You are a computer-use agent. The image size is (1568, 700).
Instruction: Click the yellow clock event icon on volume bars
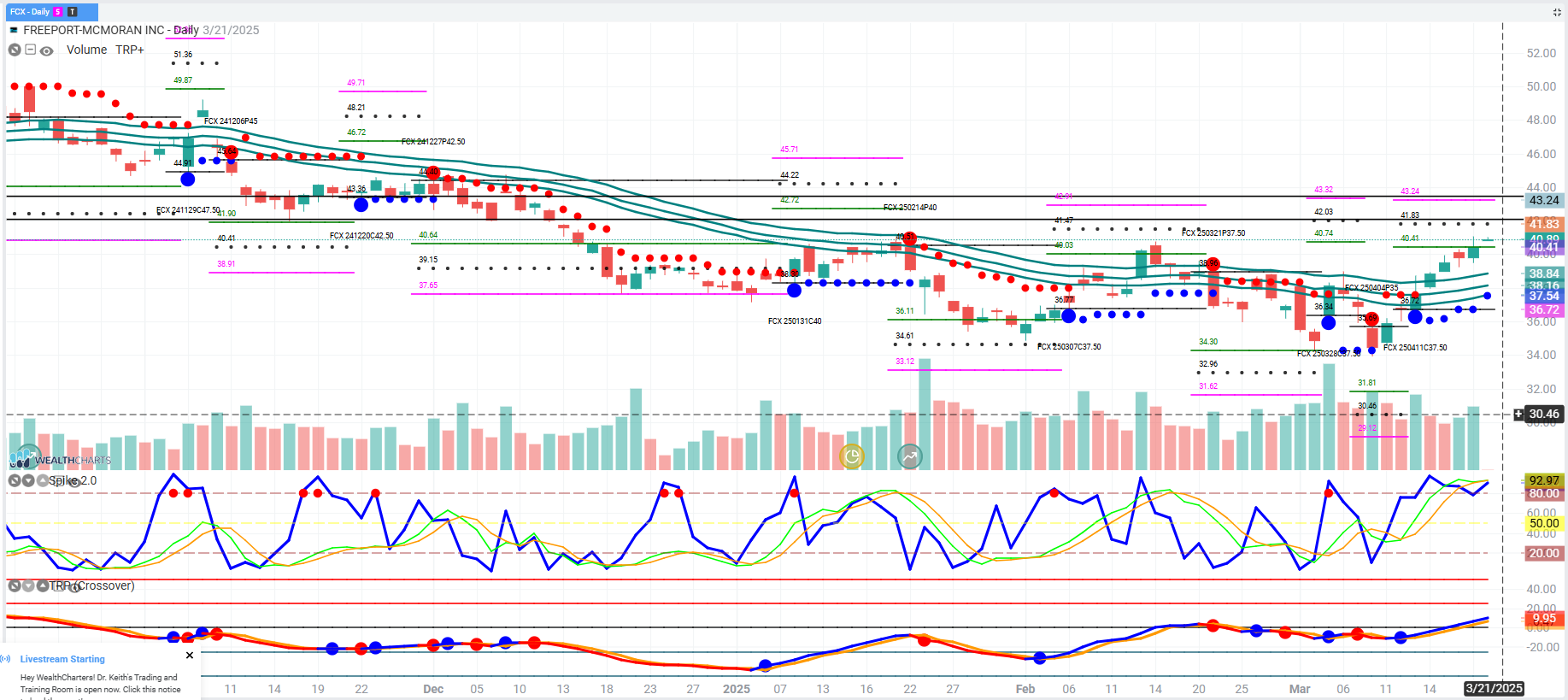[852, 456]
